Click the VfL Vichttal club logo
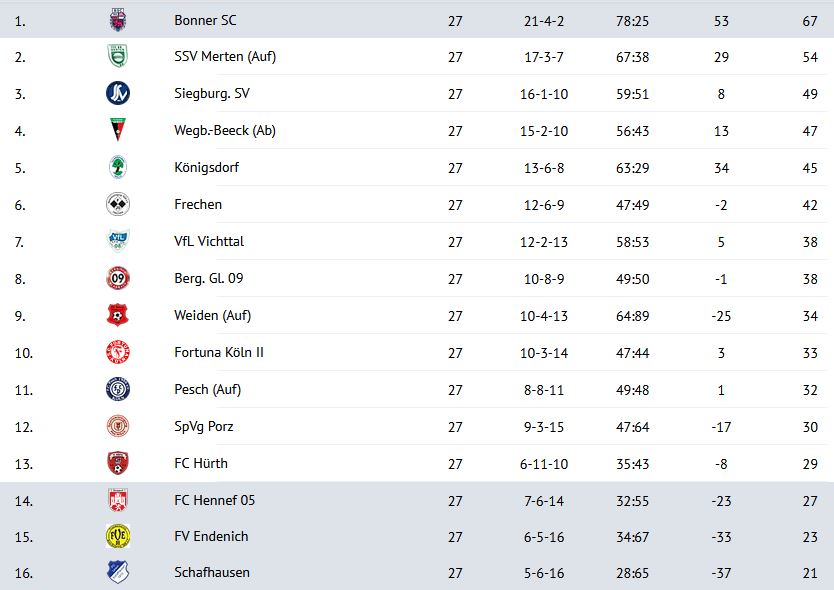 point(118,242)
